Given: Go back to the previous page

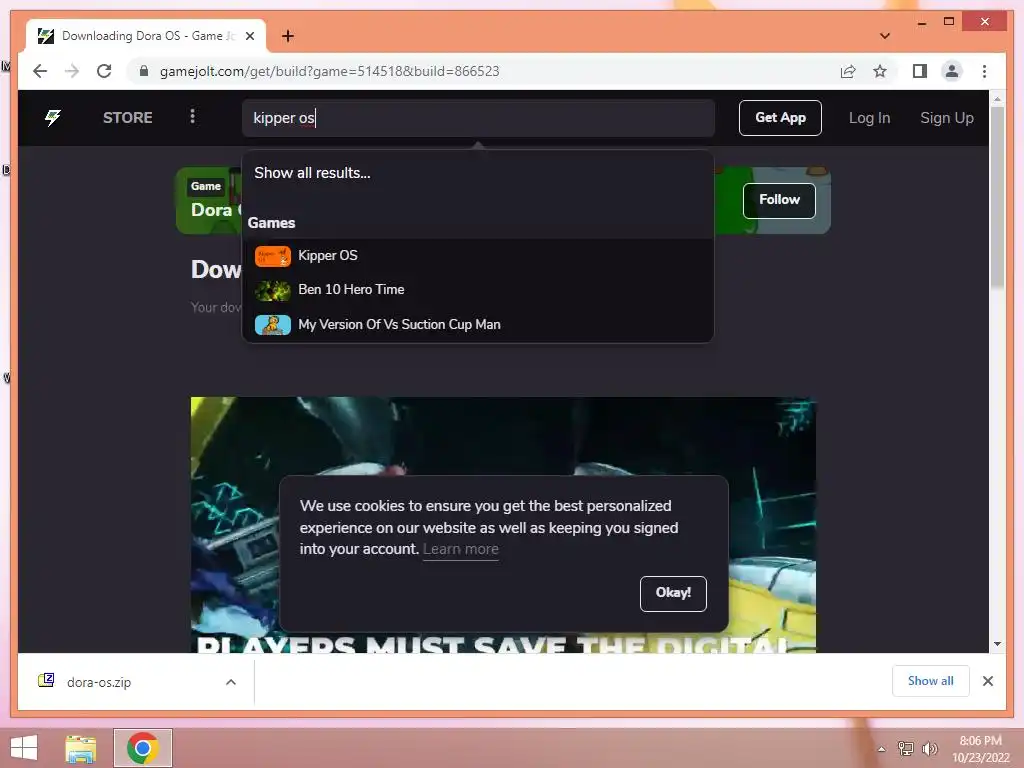Looking at the screenshot, I should pos(40,71).
